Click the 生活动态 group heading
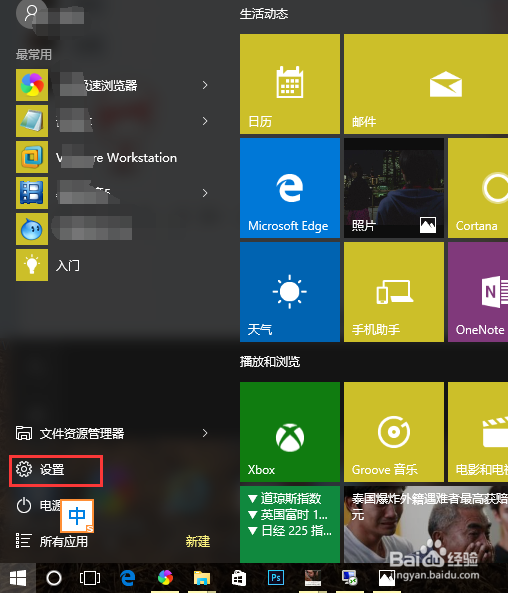This screenshot has height=593, width=508. click(264, 14)
